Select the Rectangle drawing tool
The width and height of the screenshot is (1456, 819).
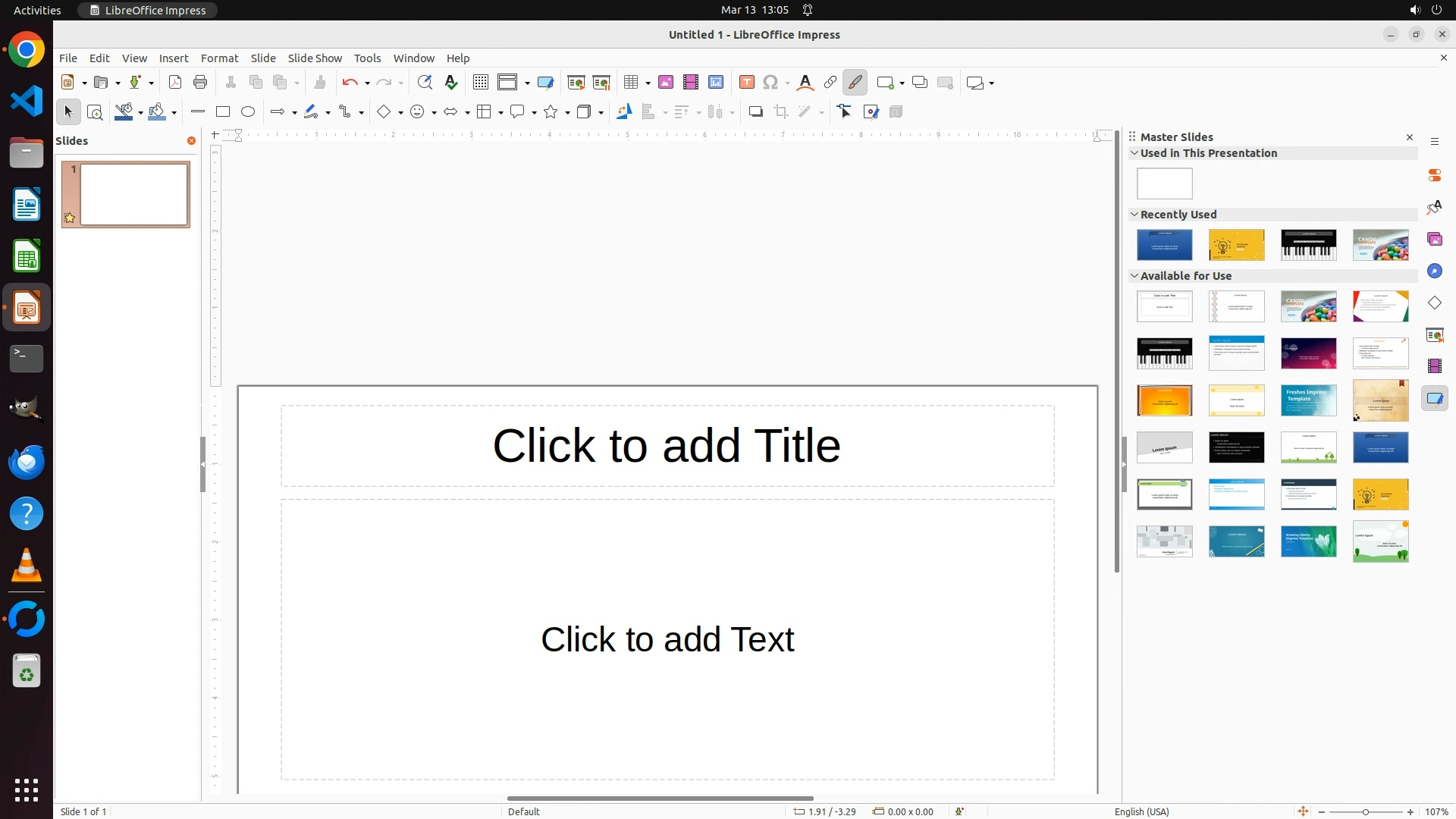pos(223,112)
